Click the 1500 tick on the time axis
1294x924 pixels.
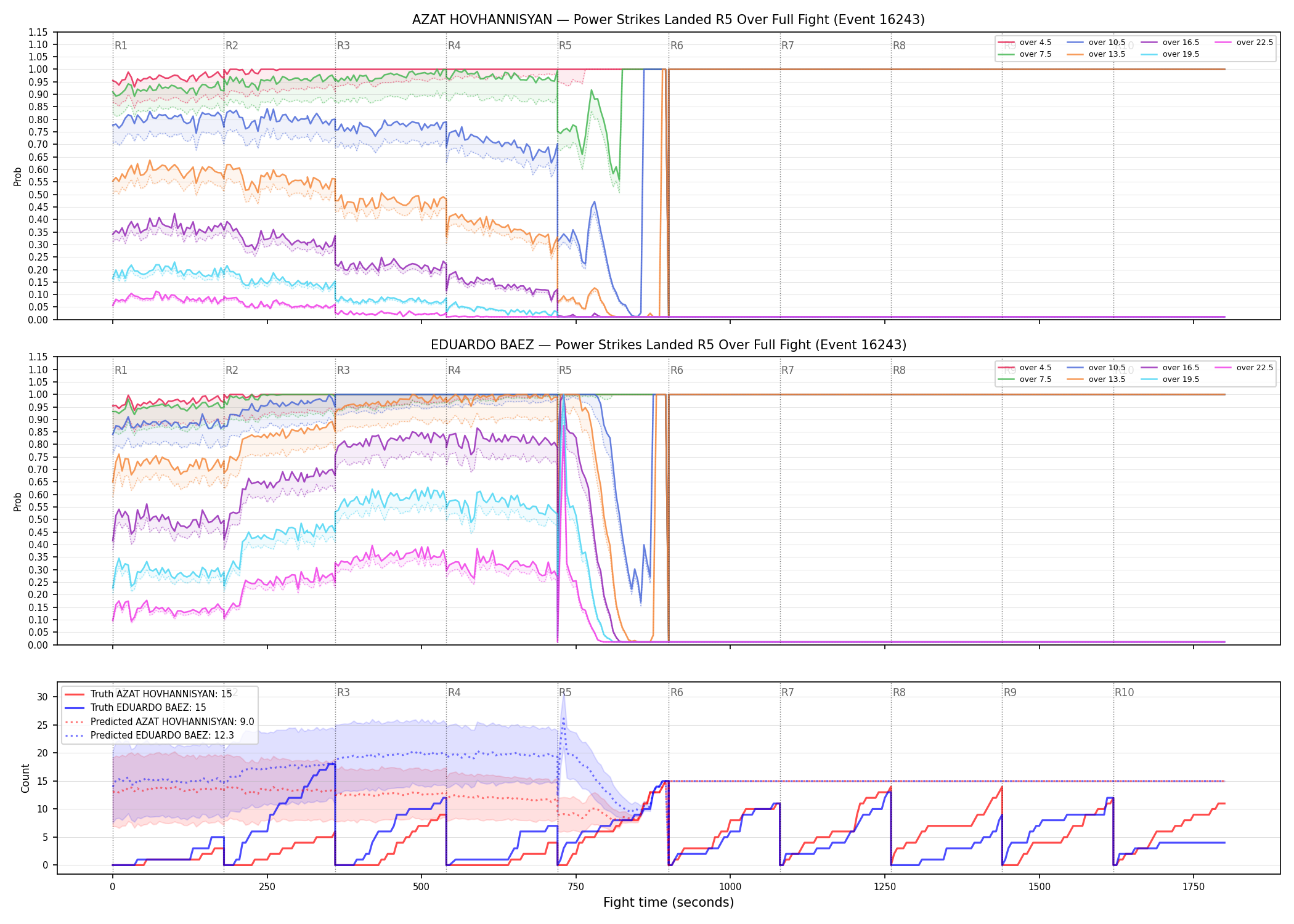pos(1040,887)
